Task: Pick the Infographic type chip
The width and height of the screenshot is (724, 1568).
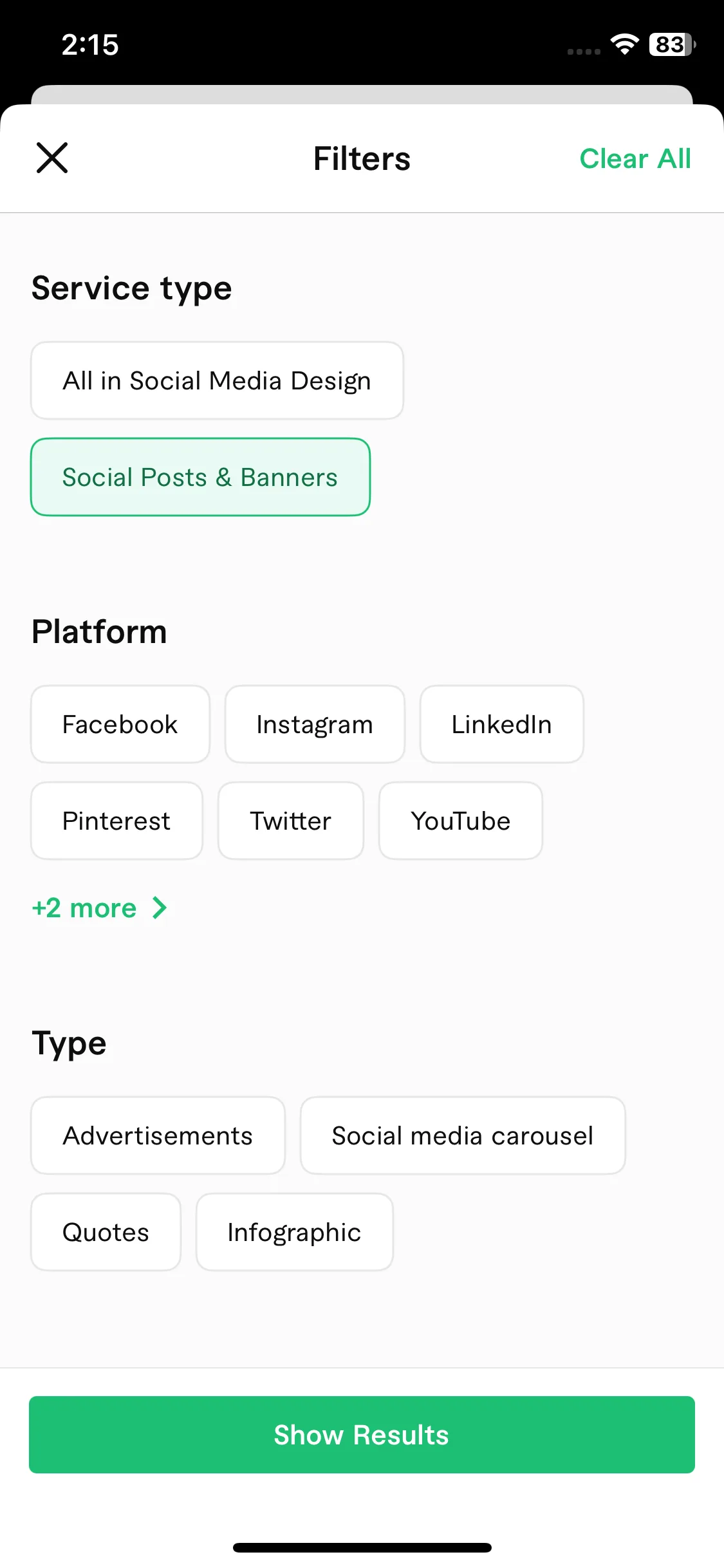Action: pyautogui.click(x=295, y=1232)
